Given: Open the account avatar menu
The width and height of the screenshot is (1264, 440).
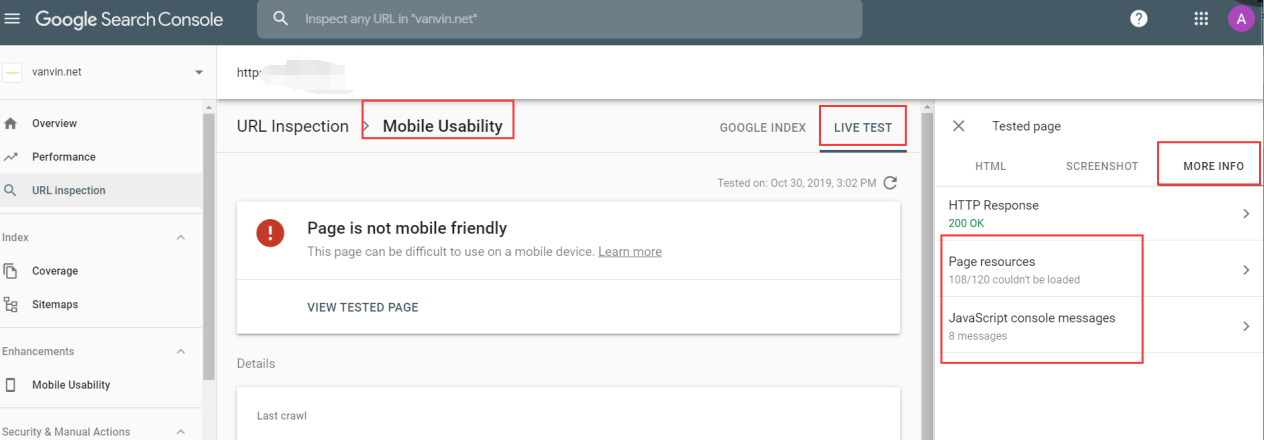Looking at the screenshot, I should coord(1241,19).
